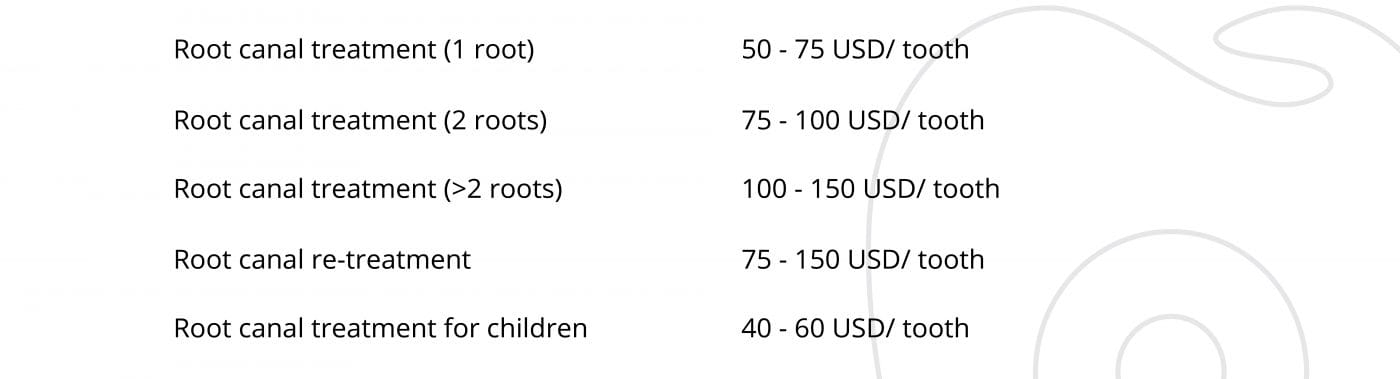Click the word 'tooth' in the '100 - 150' price
1400x379 pixels.
pyautogui.click(x=966, y=189)
